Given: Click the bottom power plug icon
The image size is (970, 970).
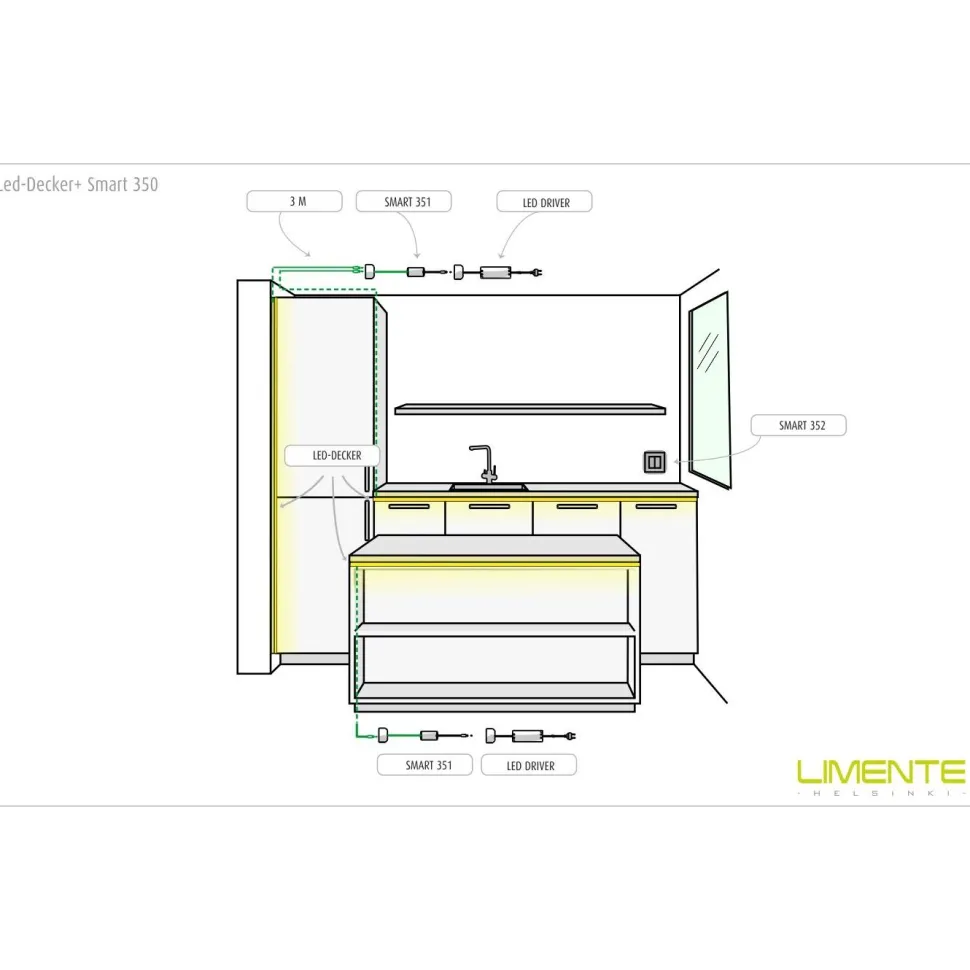Looking at the screenshot, I should (571, 736).
